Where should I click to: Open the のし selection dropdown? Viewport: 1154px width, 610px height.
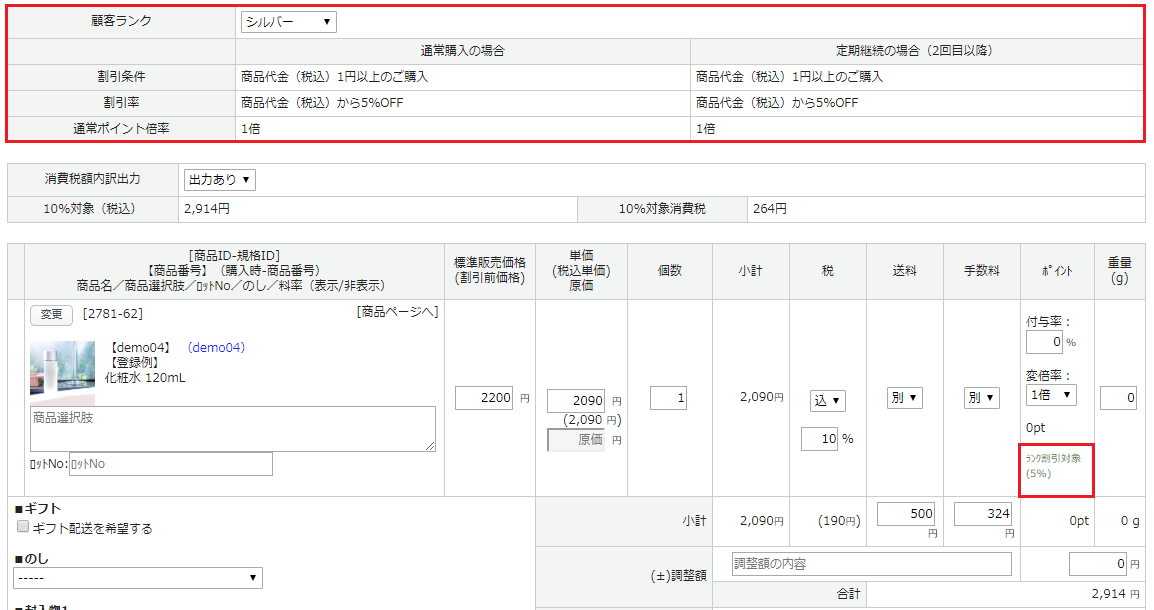pyautogui.click(x=138, y=578)
